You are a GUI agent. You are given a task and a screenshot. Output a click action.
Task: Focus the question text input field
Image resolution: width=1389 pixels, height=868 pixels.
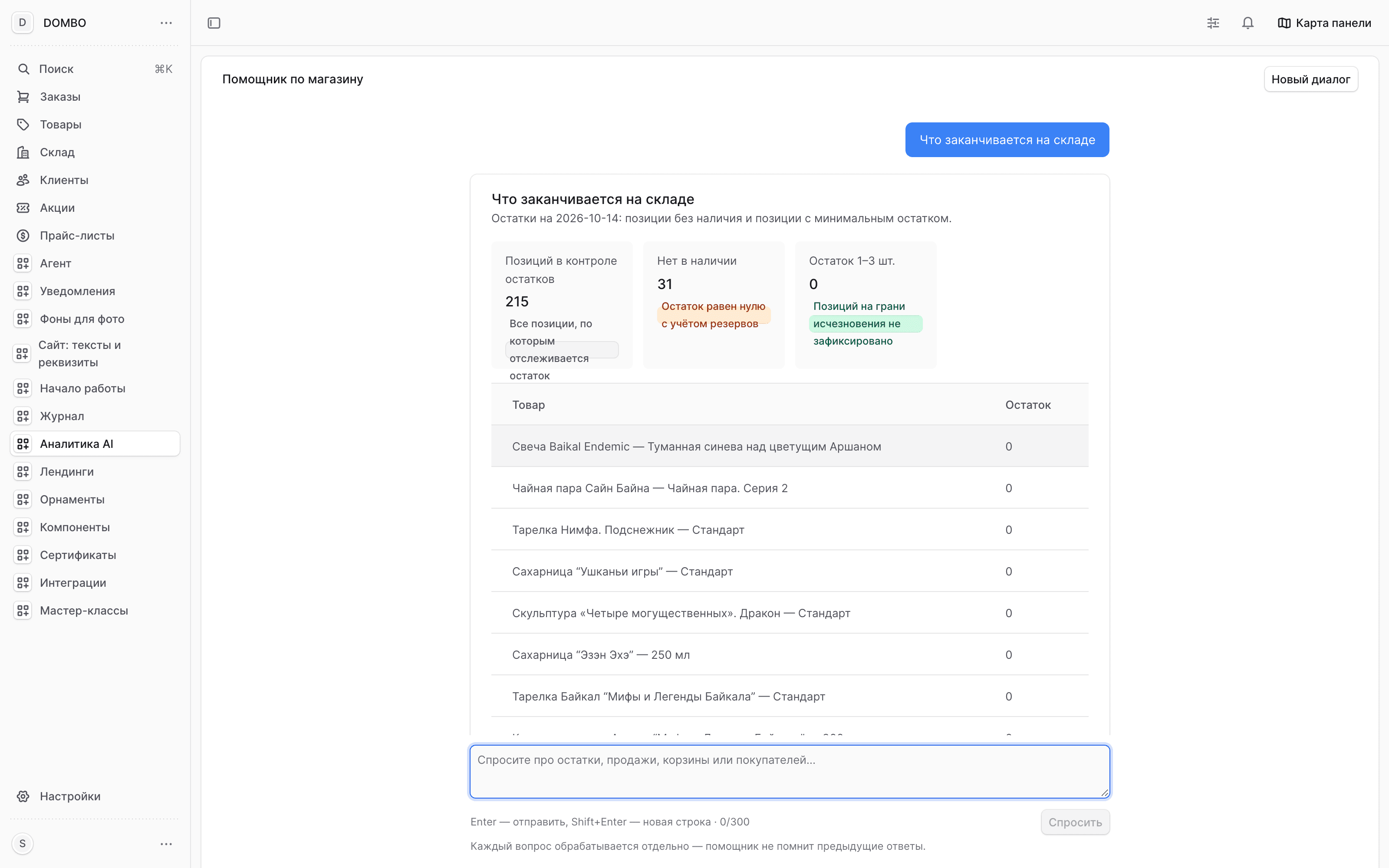(x=790, y=772)
